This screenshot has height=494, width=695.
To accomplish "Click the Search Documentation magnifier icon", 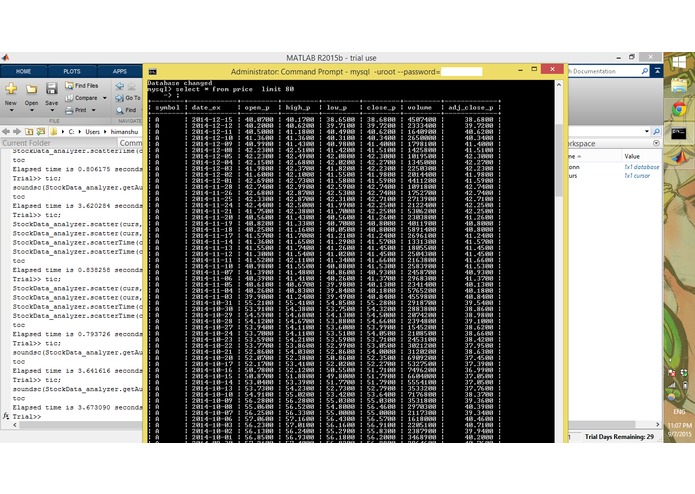I will point(644,71).
